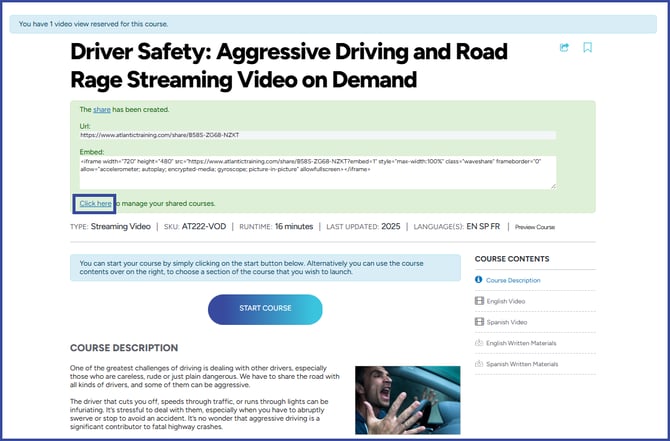Click the info icon next to Course Description
Image resolution: width=670 pixels, height=441 pixels.
coord(480,280)
